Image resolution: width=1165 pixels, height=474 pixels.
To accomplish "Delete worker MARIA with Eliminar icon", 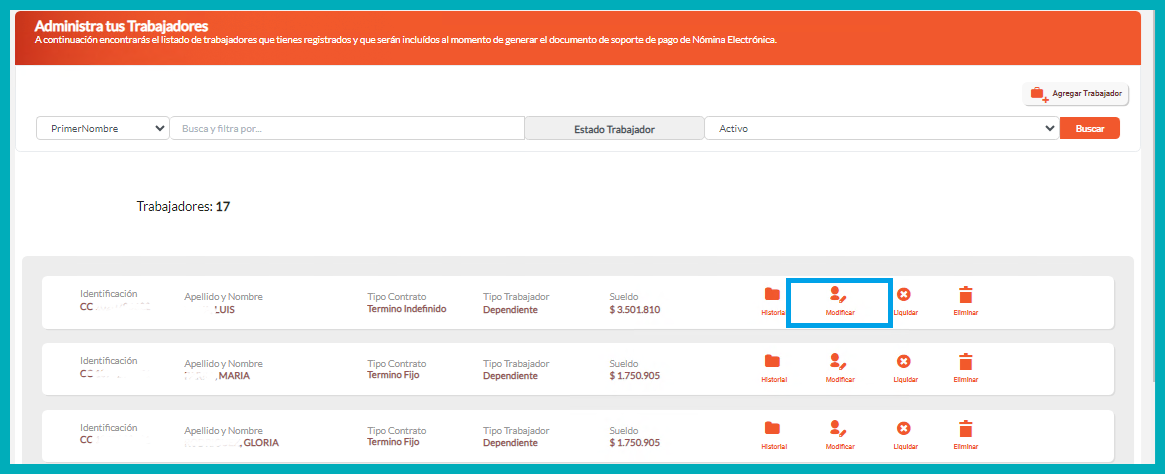I will coord(965,362).
